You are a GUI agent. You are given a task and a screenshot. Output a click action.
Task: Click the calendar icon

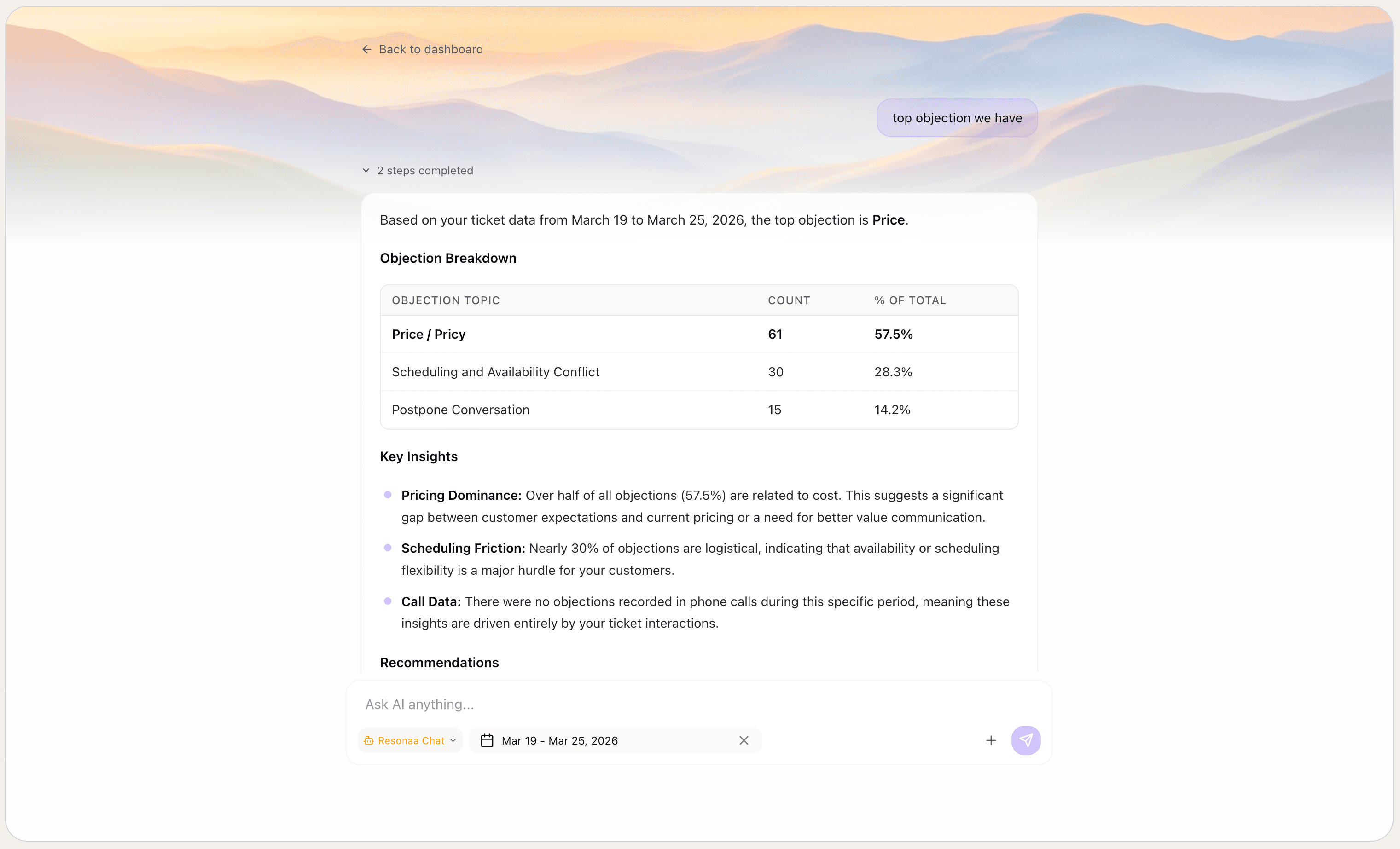[487, 740]
